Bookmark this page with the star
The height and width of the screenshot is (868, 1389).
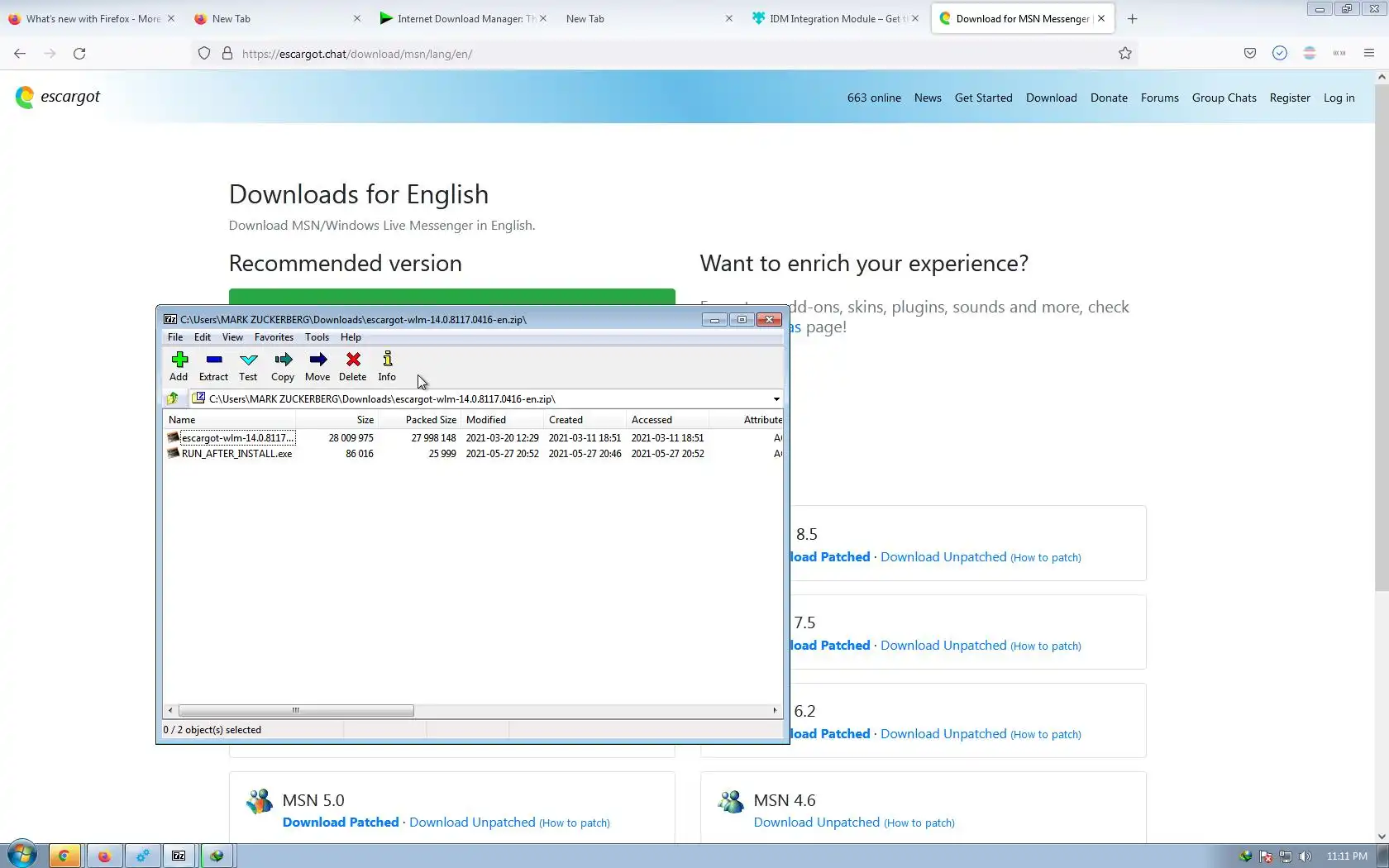point(1125,54)
